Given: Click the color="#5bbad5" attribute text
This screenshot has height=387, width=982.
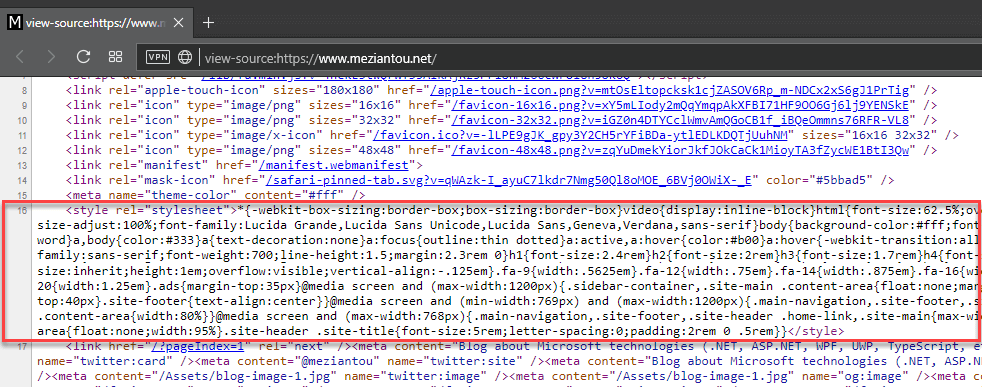Looking at the screenshot, I should coord(815,180).
